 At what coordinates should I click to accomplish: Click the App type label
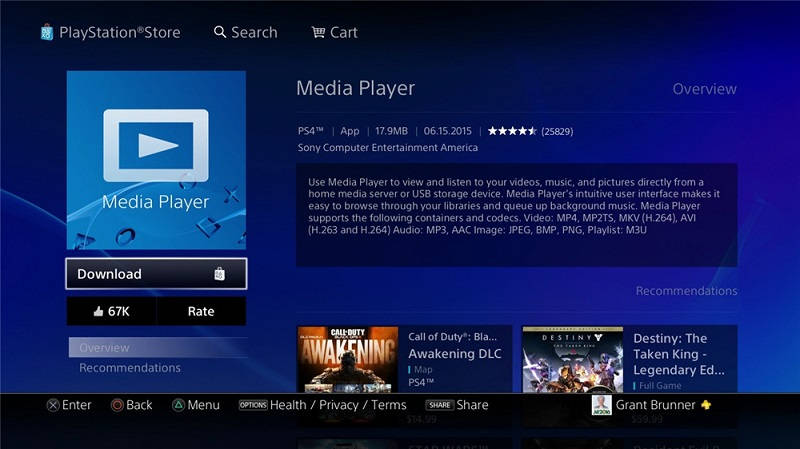pyautogui.click(x=349, y=131)
